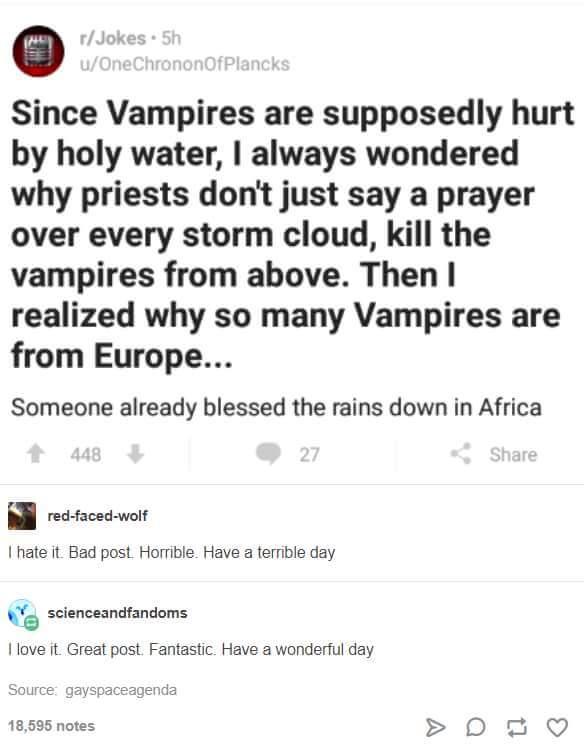This screenshot has width=584, height=746.
Task: Click the 448 upvote count
Action: coord(86,454)
